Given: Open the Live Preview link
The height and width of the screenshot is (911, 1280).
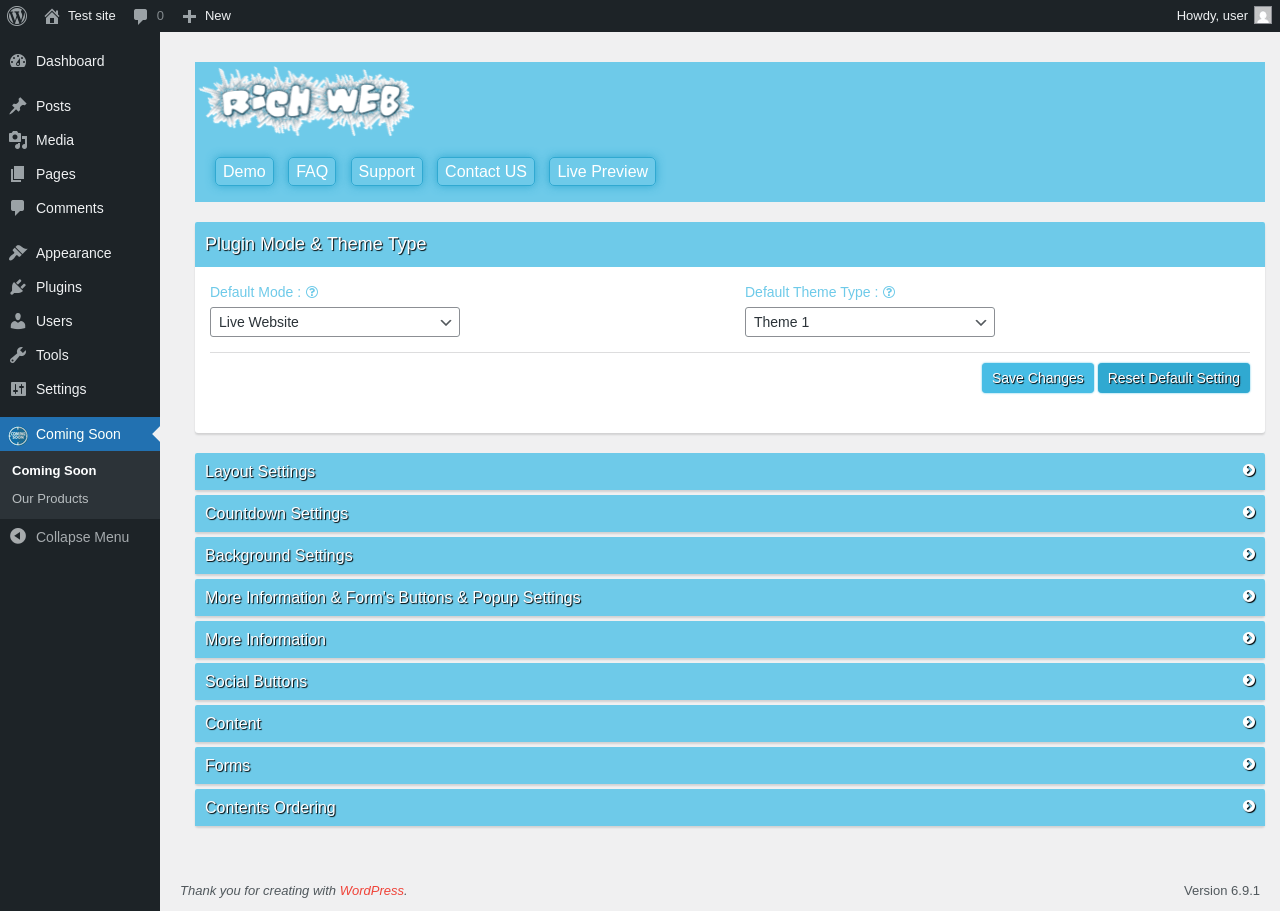Looking at the screenshot, I should (x=602, y=171).
